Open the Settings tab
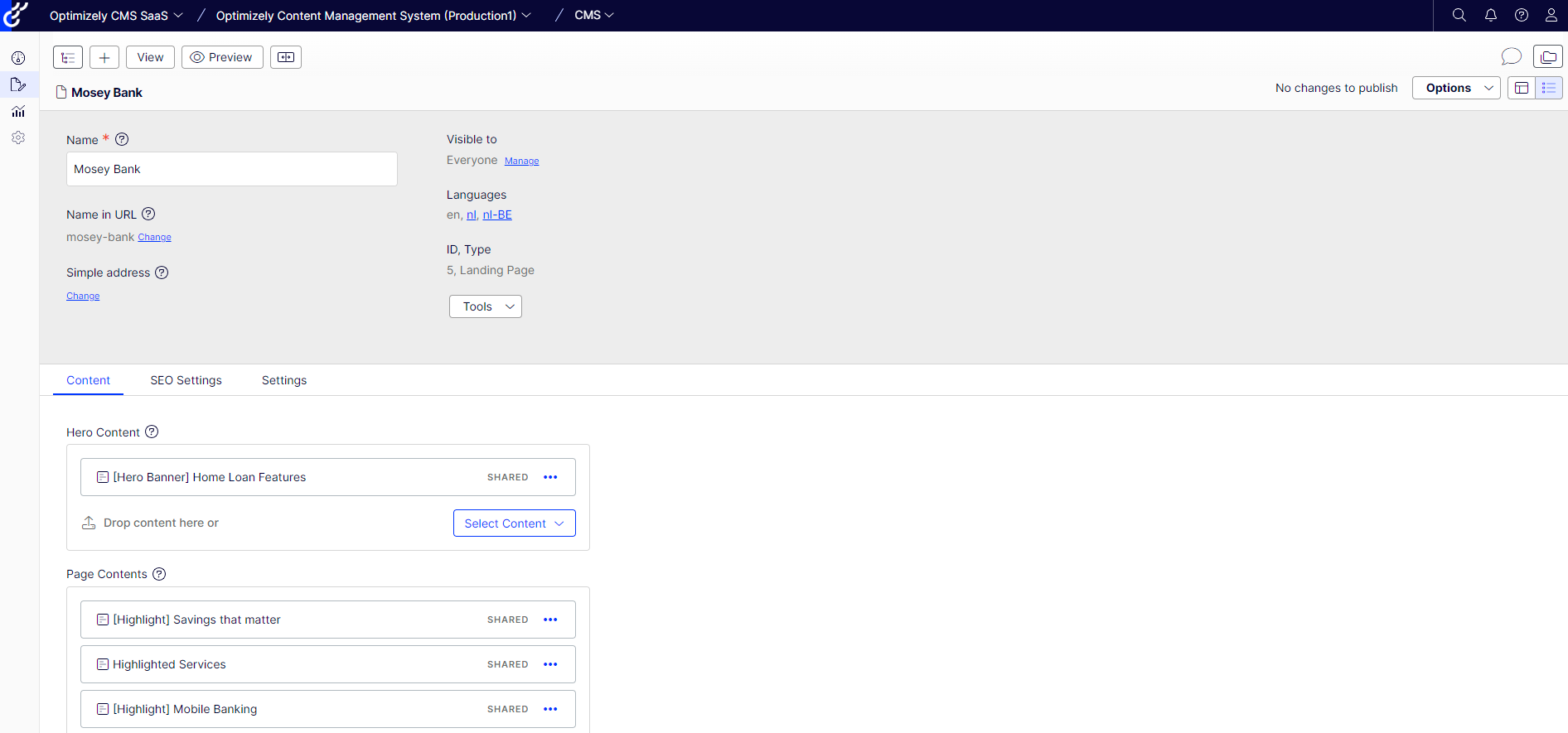This screenshot has height=733, width=1568. tap(284, 380)
